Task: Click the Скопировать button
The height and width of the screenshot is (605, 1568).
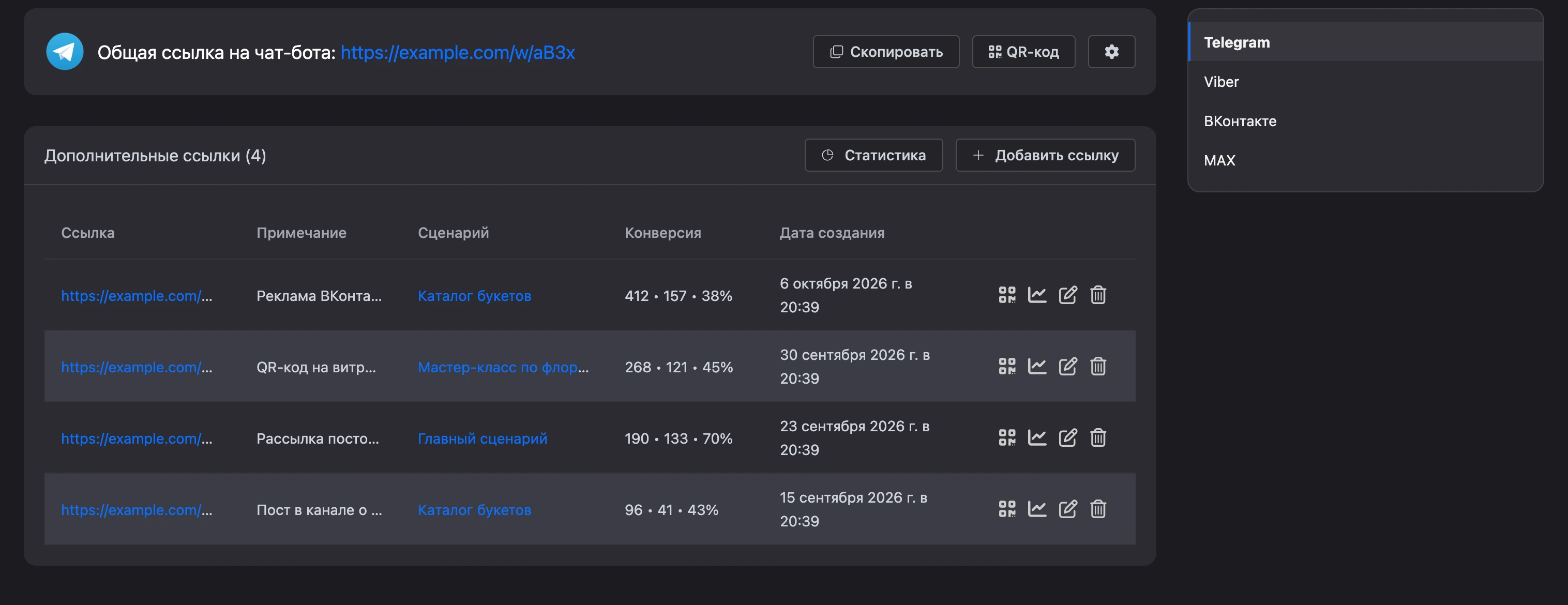Action: (x=886, y=52)
